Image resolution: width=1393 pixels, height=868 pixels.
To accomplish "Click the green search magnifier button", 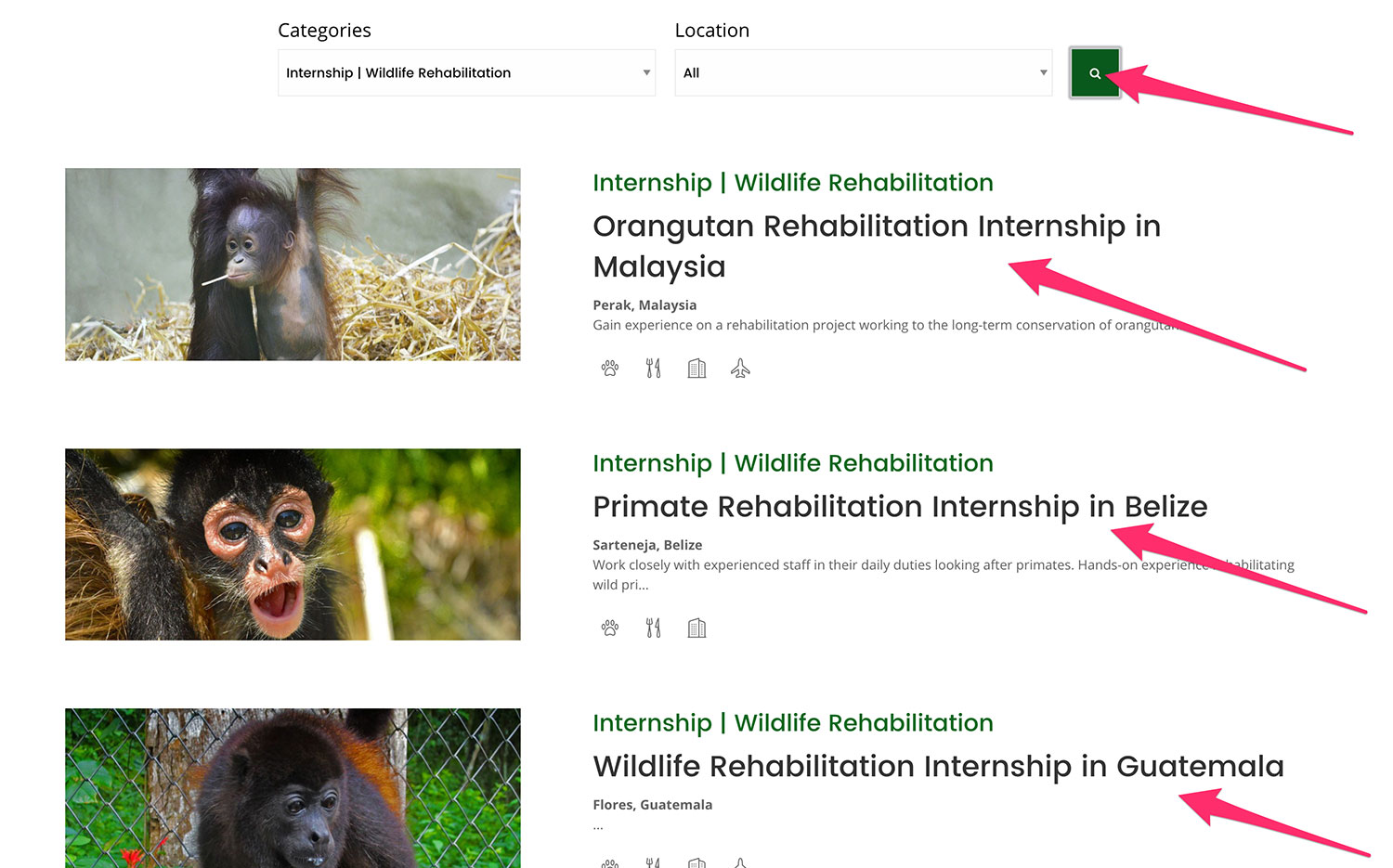I will (x=1095, y=72).
